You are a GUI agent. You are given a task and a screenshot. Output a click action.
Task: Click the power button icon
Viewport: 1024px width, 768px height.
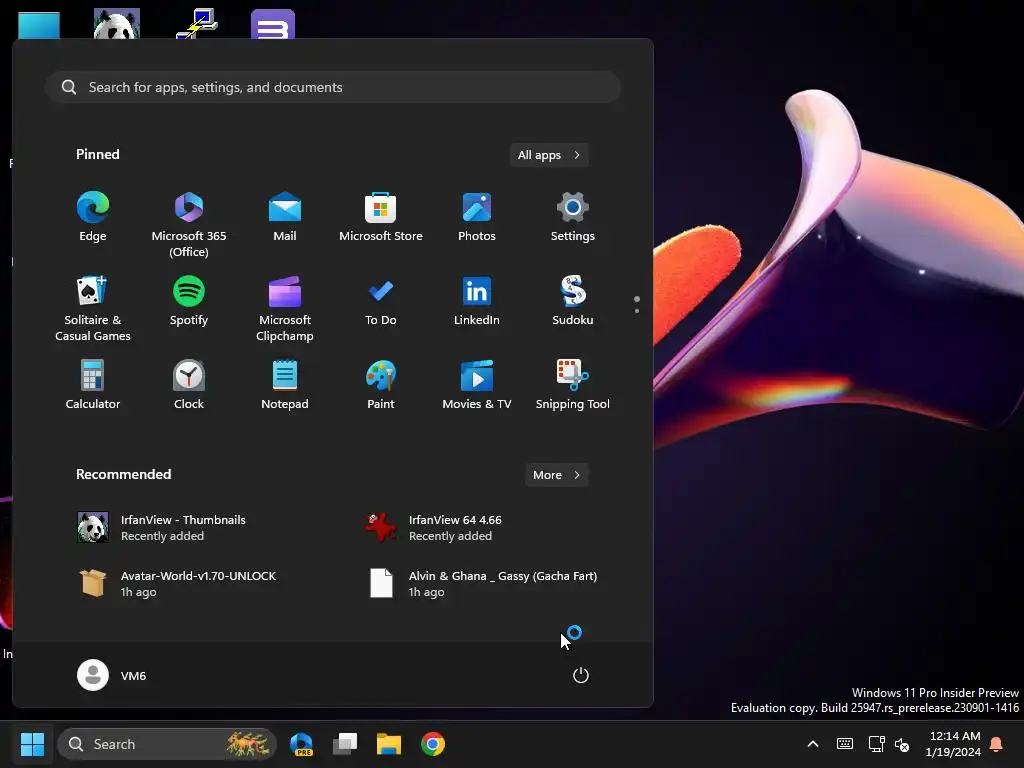581,675
